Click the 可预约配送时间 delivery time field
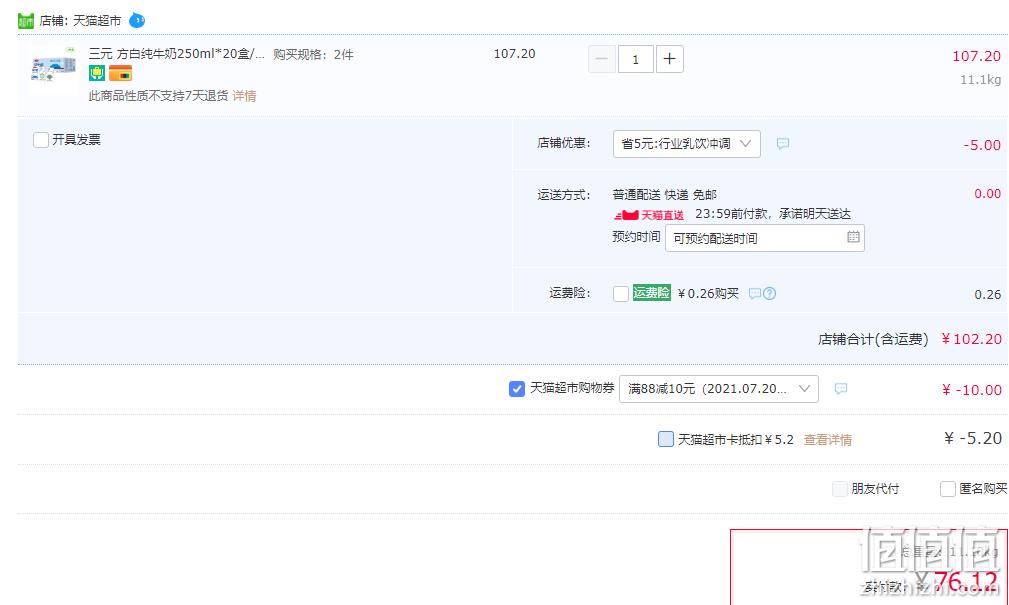The width and height of the screenshot is (1009, 605). [x=764, y=238]
